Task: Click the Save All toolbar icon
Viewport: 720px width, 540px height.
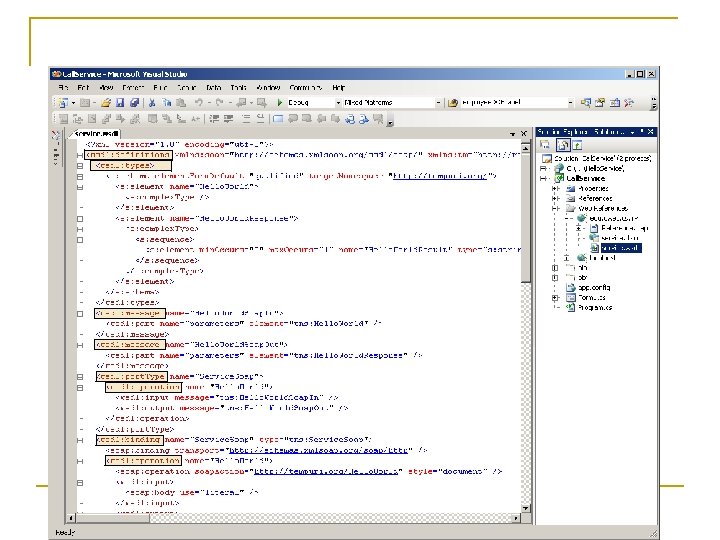Action: tap(133, 102)
